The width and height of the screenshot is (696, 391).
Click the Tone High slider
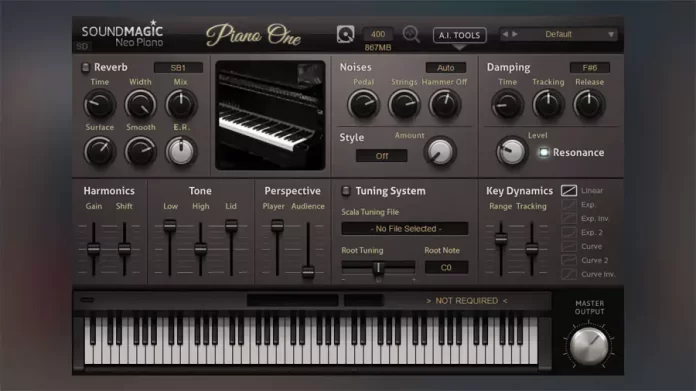200,249
